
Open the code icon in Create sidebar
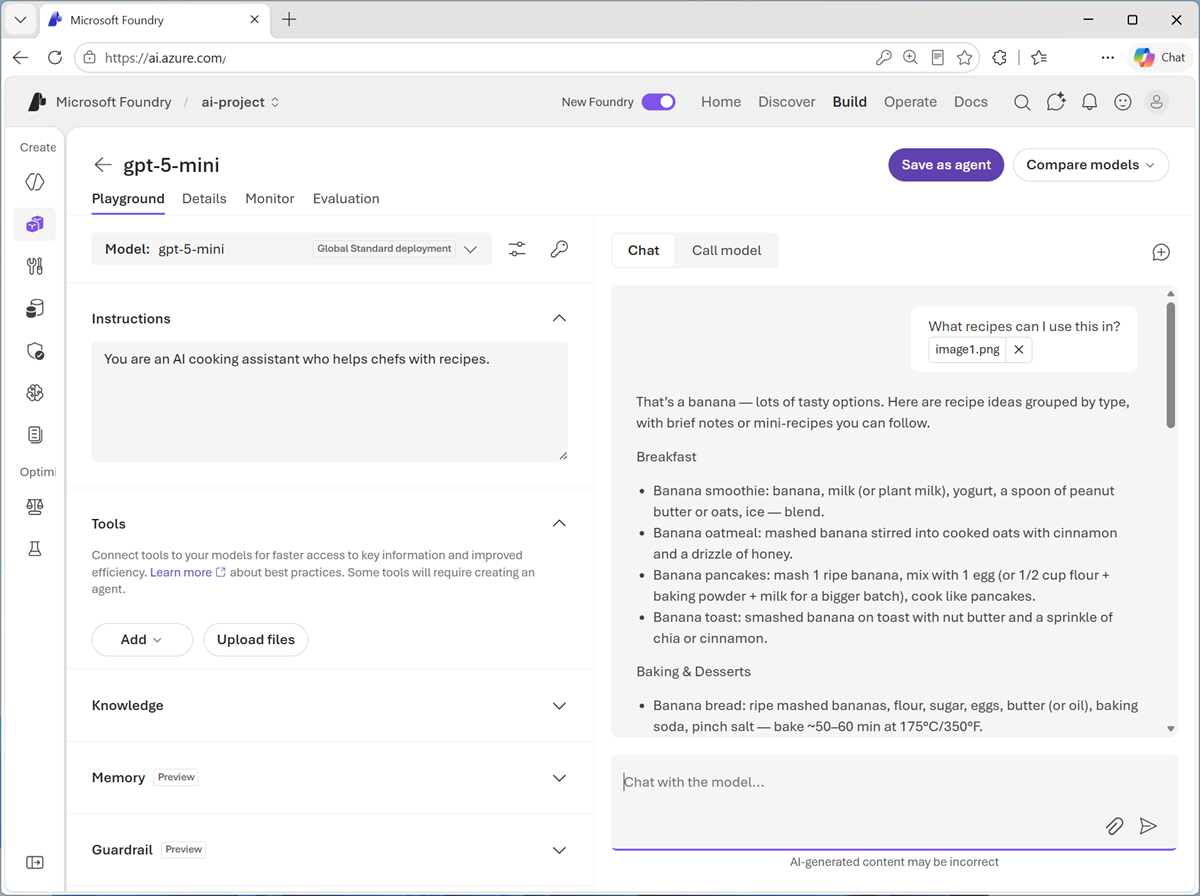tap(35, 182)
